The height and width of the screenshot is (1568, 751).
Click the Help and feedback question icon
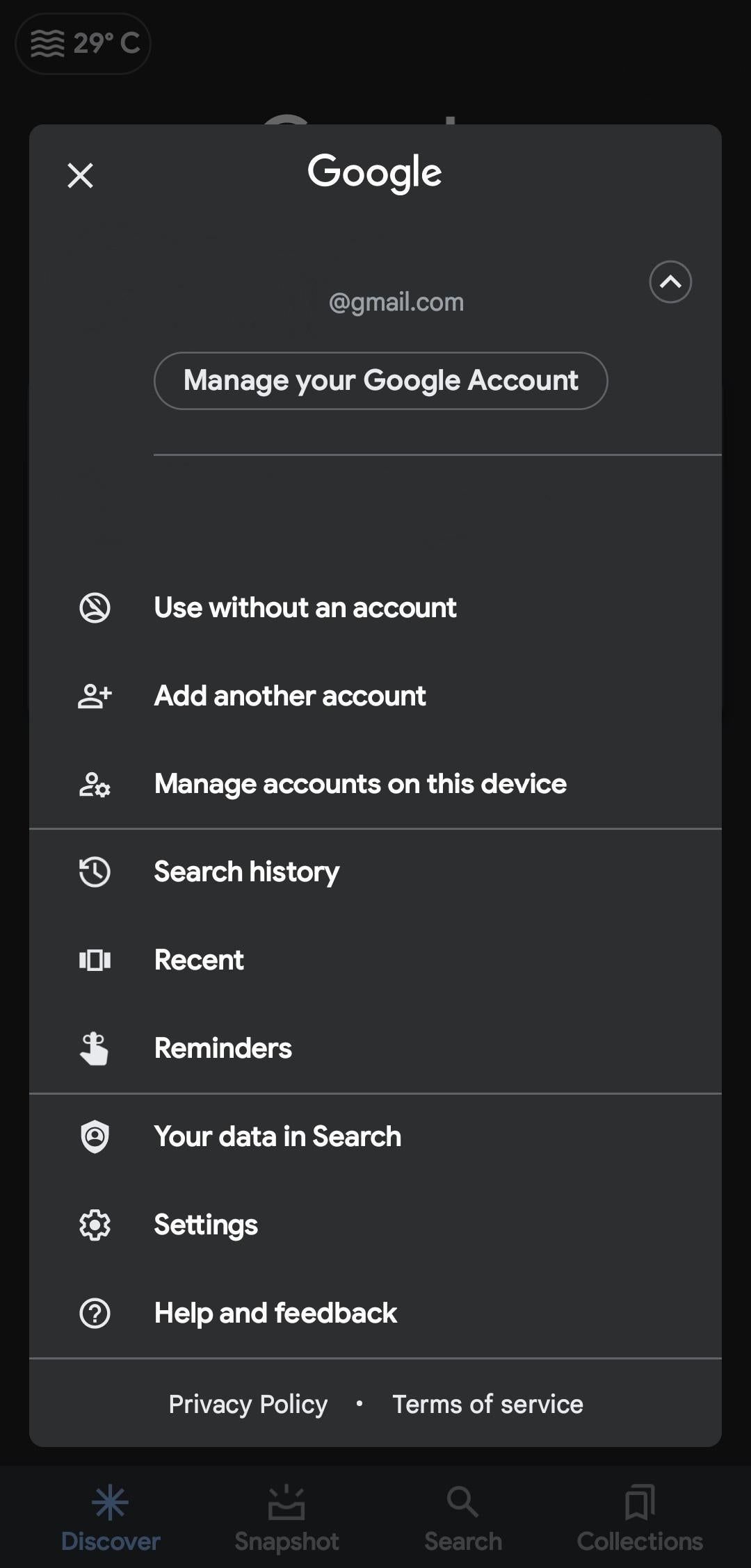94,1313
